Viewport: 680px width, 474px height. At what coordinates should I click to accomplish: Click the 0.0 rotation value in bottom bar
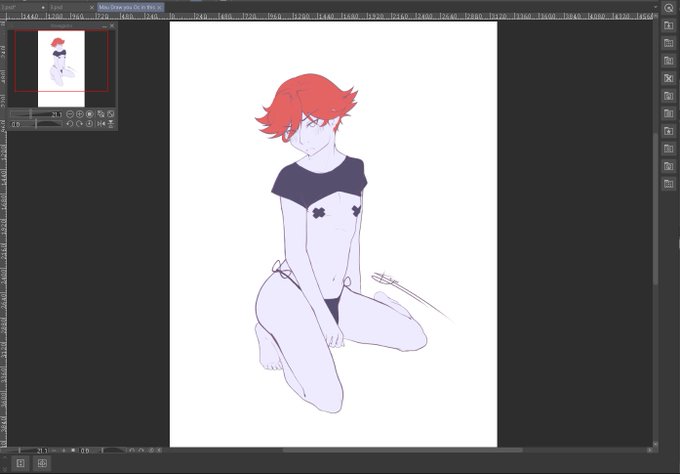[85, 451]
